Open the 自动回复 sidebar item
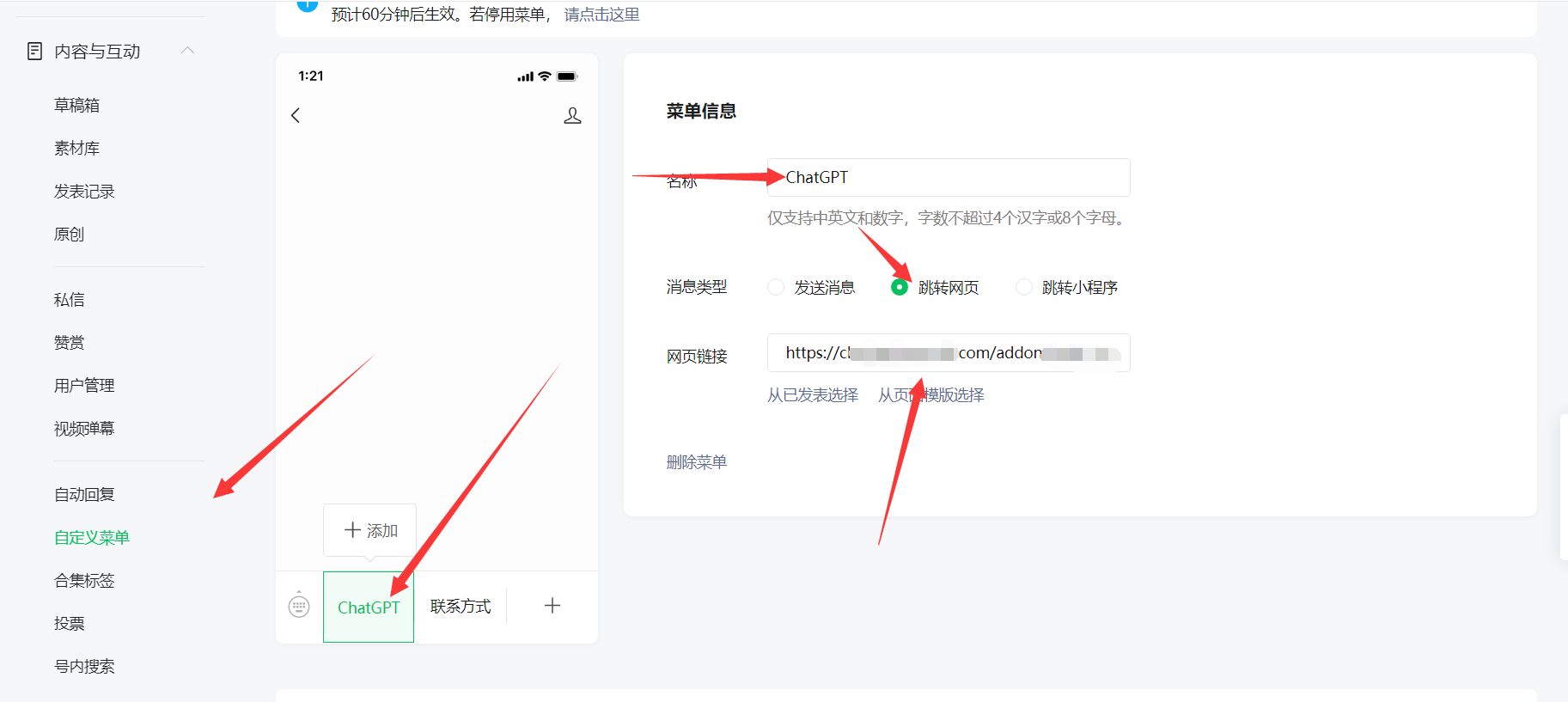1568x702 pixels. point(84,495)
